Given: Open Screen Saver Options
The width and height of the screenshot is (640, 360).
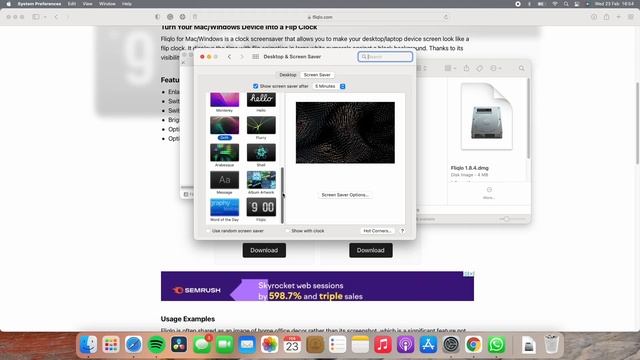Looking at the screenshot, I should click(345, 195).
